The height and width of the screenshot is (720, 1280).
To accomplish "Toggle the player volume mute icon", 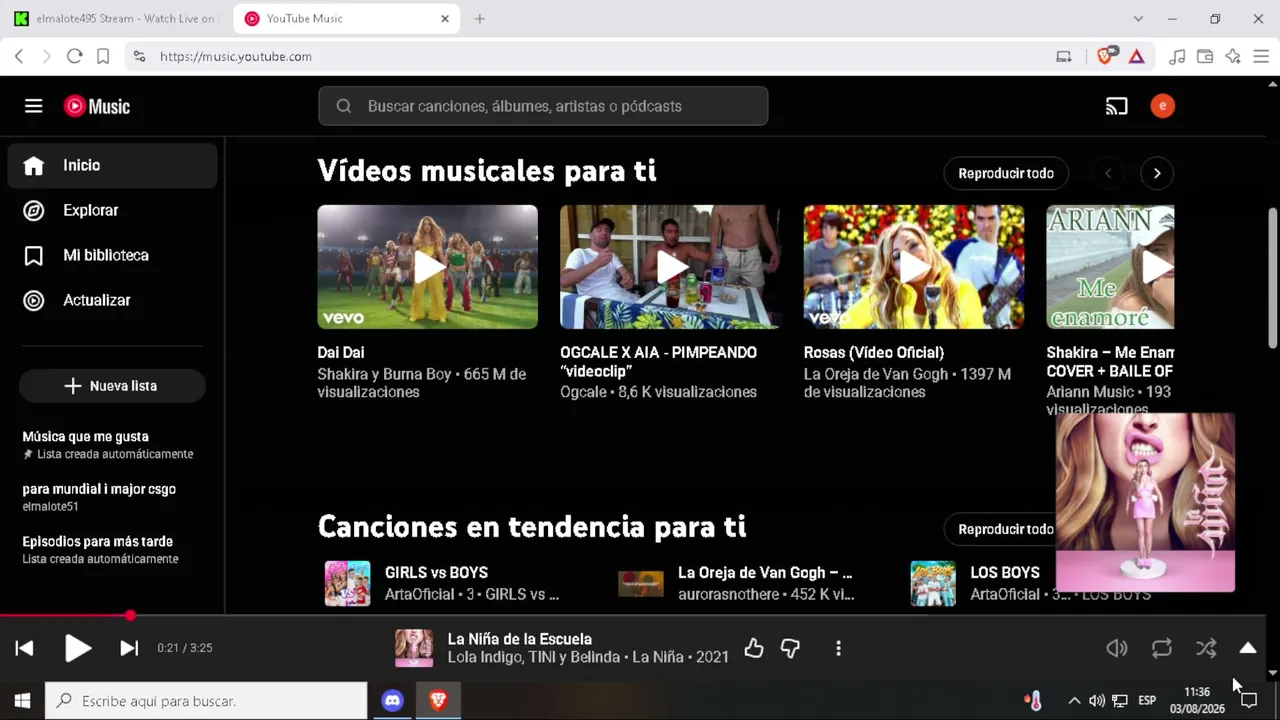I will click(x=1117, y=648).
